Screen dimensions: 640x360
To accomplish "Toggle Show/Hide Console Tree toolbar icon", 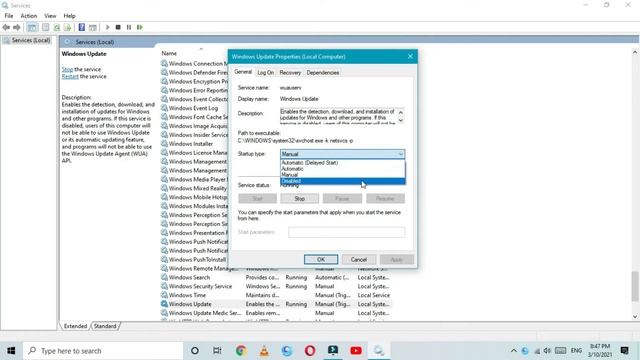I will 32,27.
